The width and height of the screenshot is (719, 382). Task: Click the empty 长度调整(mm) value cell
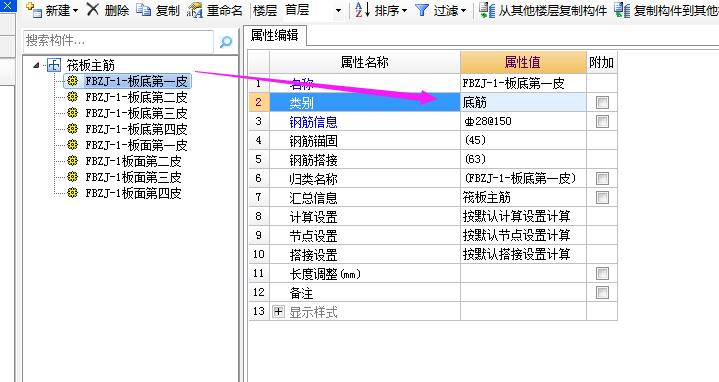523,274
